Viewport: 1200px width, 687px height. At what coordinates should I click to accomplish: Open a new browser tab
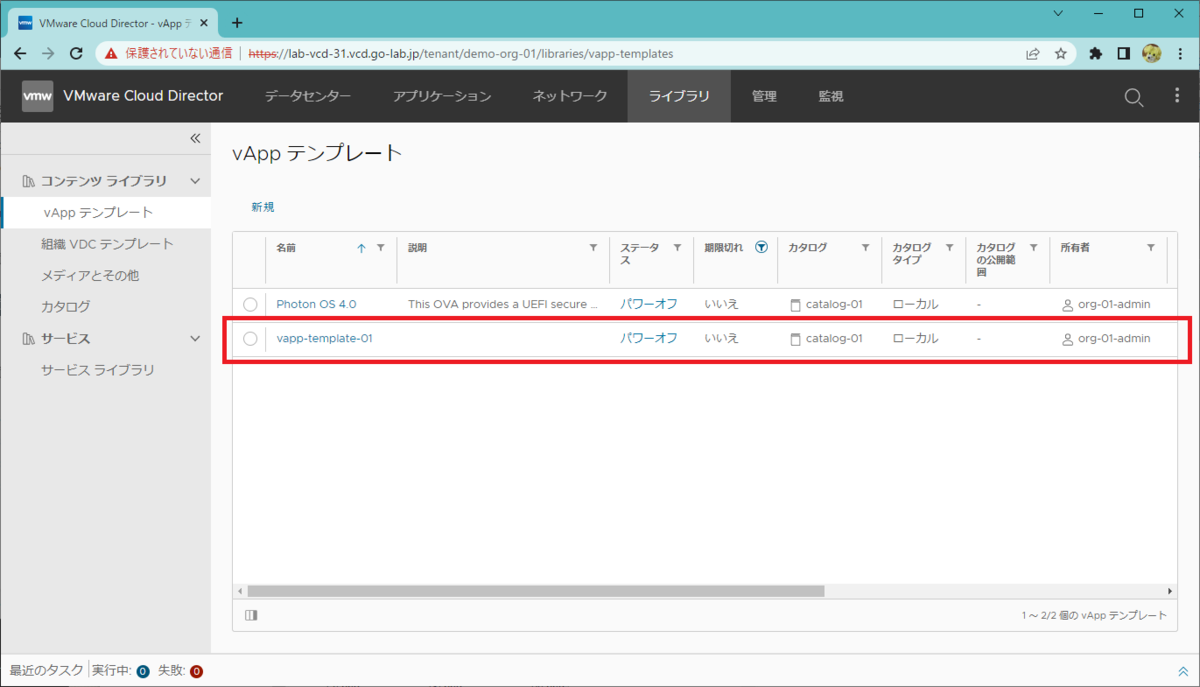coord(237,22)
